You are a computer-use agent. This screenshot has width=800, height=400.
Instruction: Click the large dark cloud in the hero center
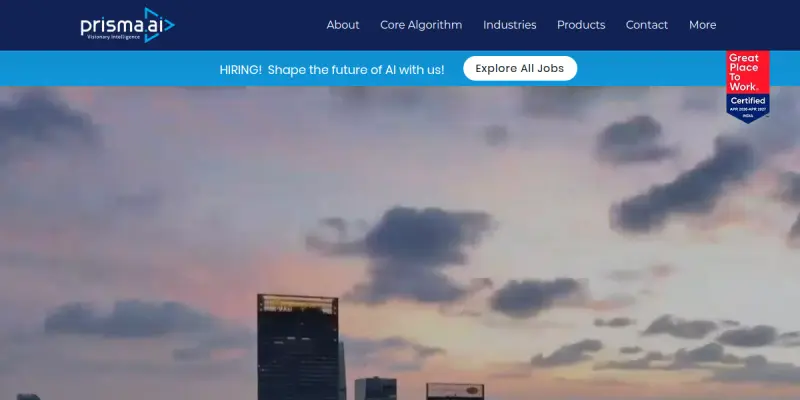point(408,253)
